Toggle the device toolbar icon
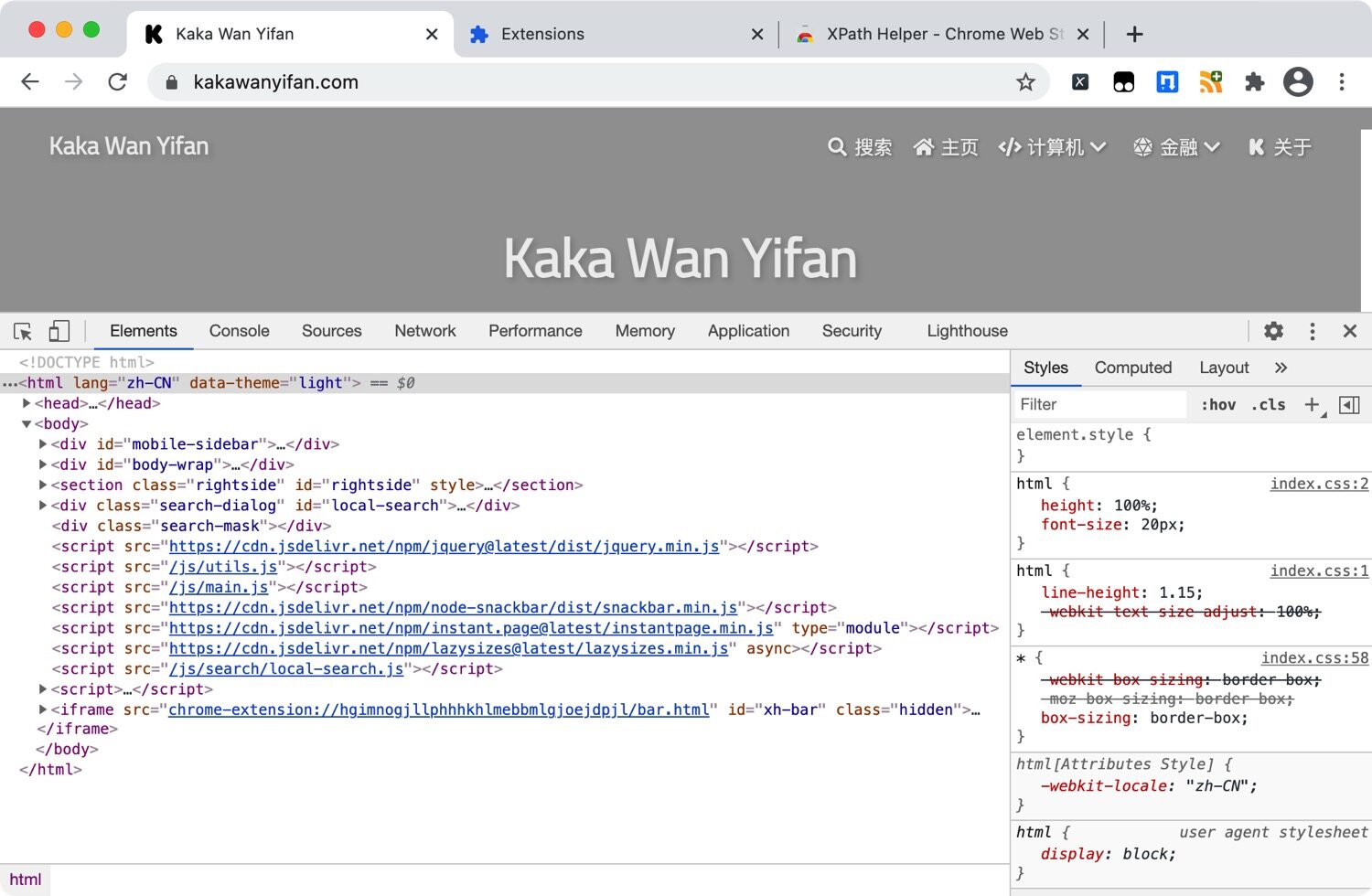Screen dimensions: 1372x896 point(59,331)
